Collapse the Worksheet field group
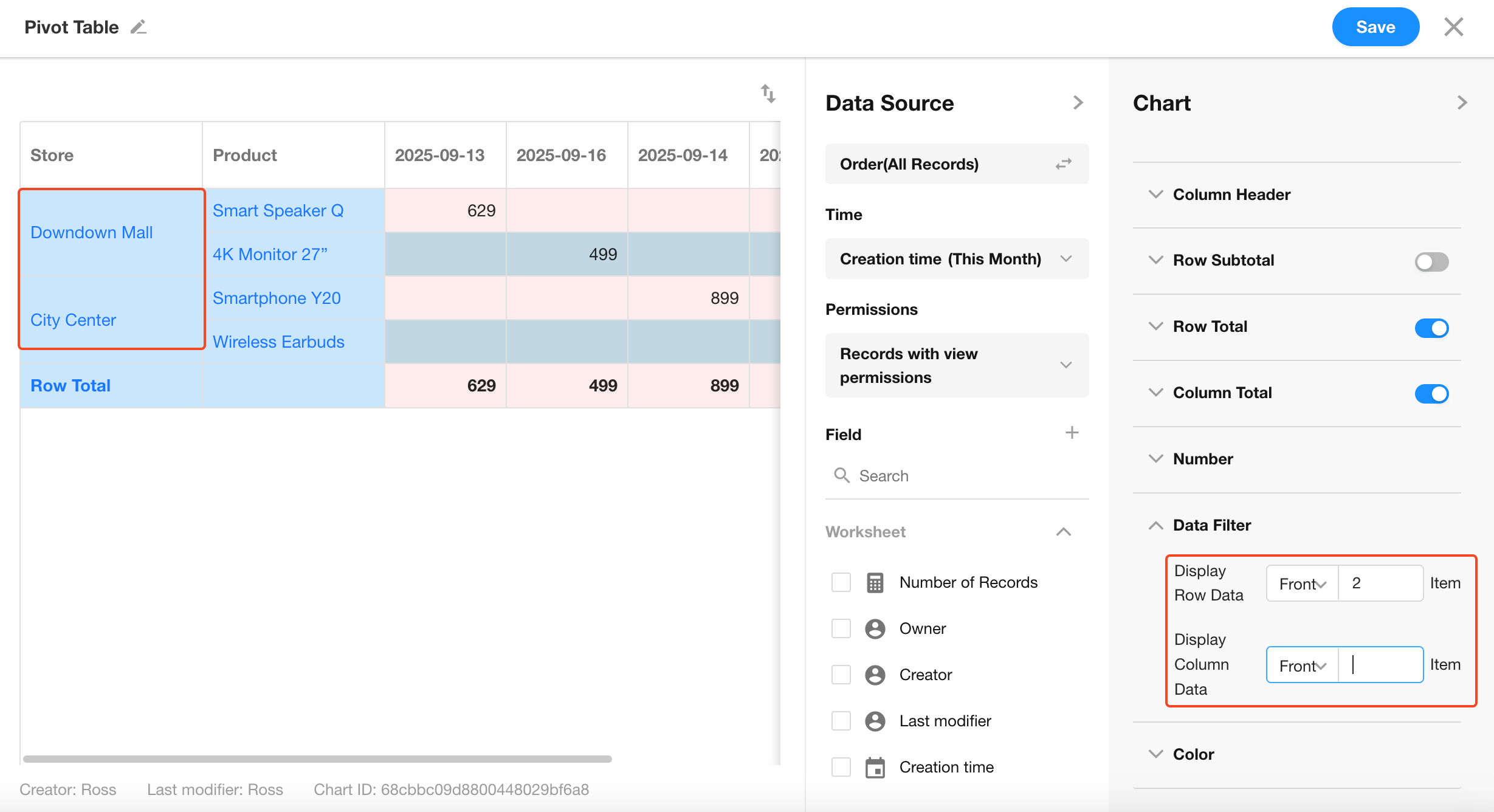 click(x=1063, y=532)
